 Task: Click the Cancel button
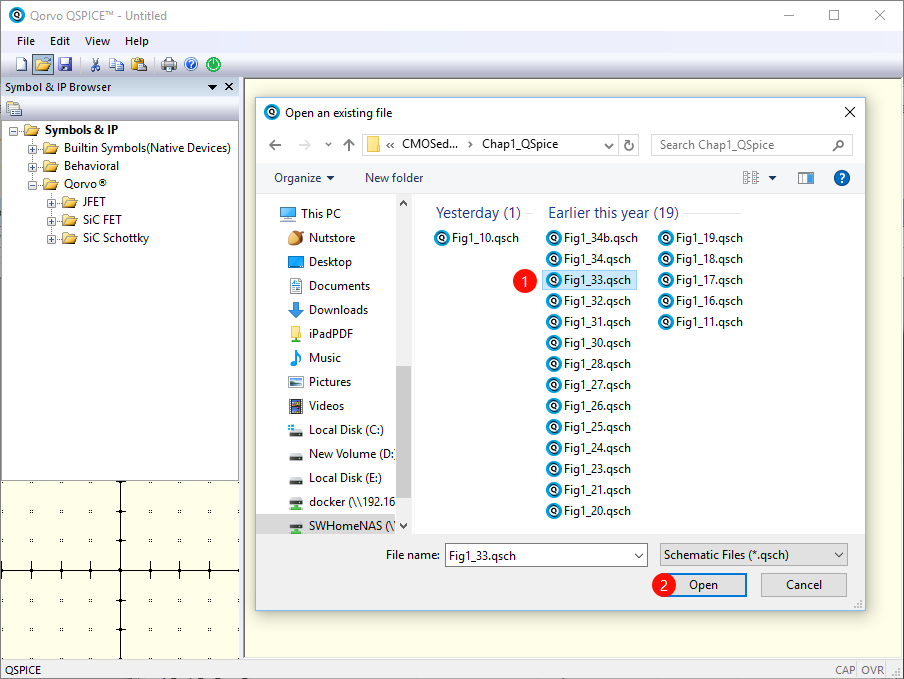[804, 585]
